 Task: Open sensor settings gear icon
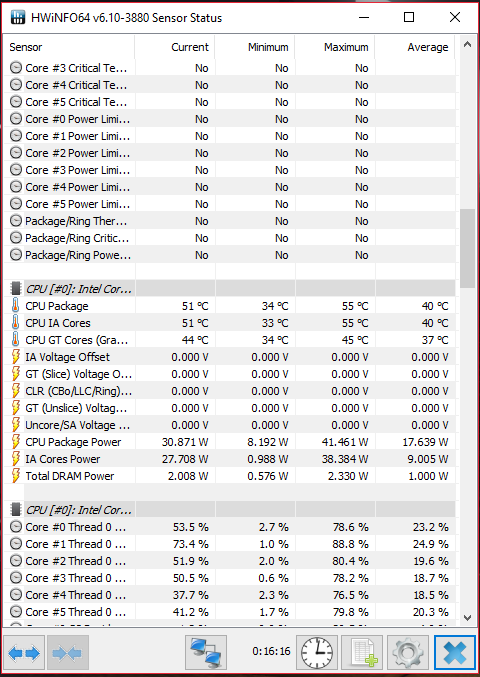coord(407,652)
